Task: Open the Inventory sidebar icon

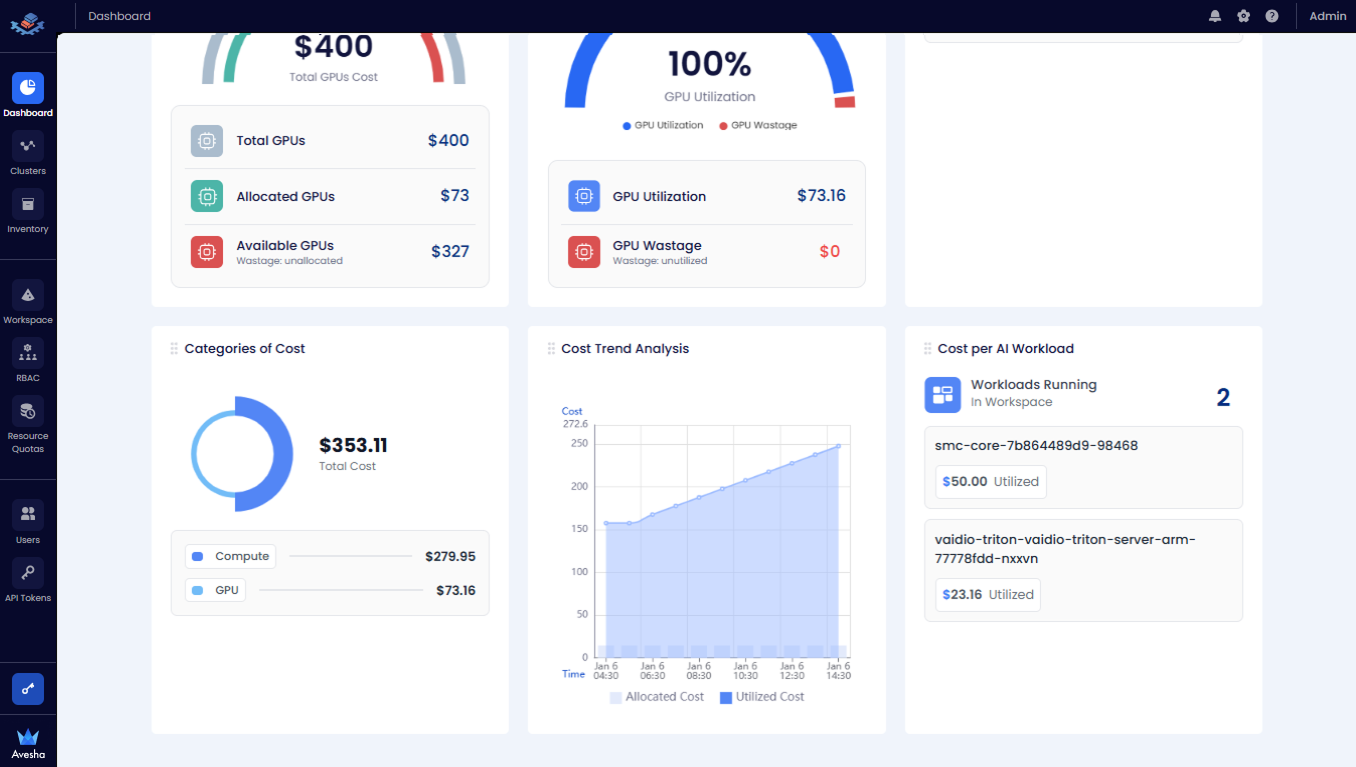Action: [x=28, y=205]
